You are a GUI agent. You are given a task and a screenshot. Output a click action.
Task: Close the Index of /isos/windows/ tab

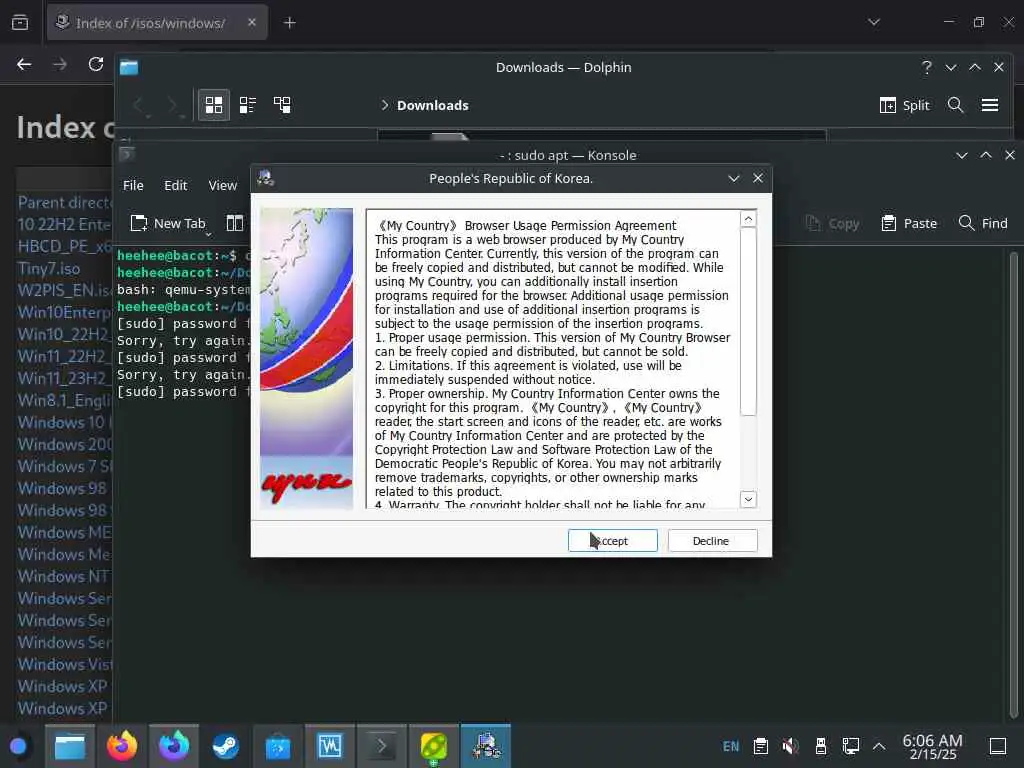[x=252, y=22]
